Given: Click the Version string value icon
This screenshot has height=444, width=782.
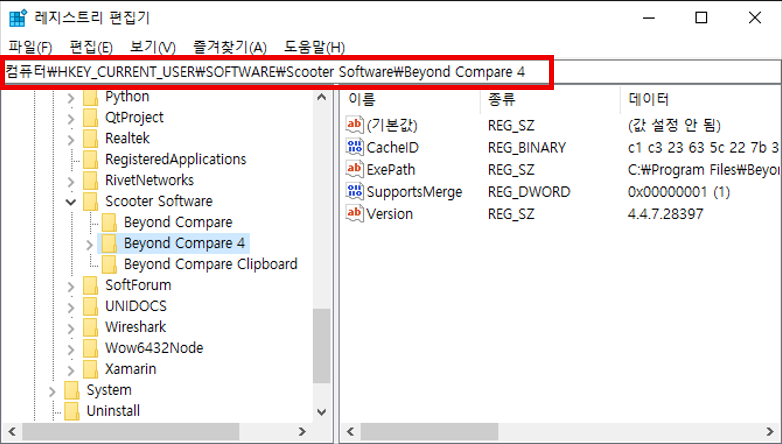Looking at the screenshot, I should [x=354, y=213].
